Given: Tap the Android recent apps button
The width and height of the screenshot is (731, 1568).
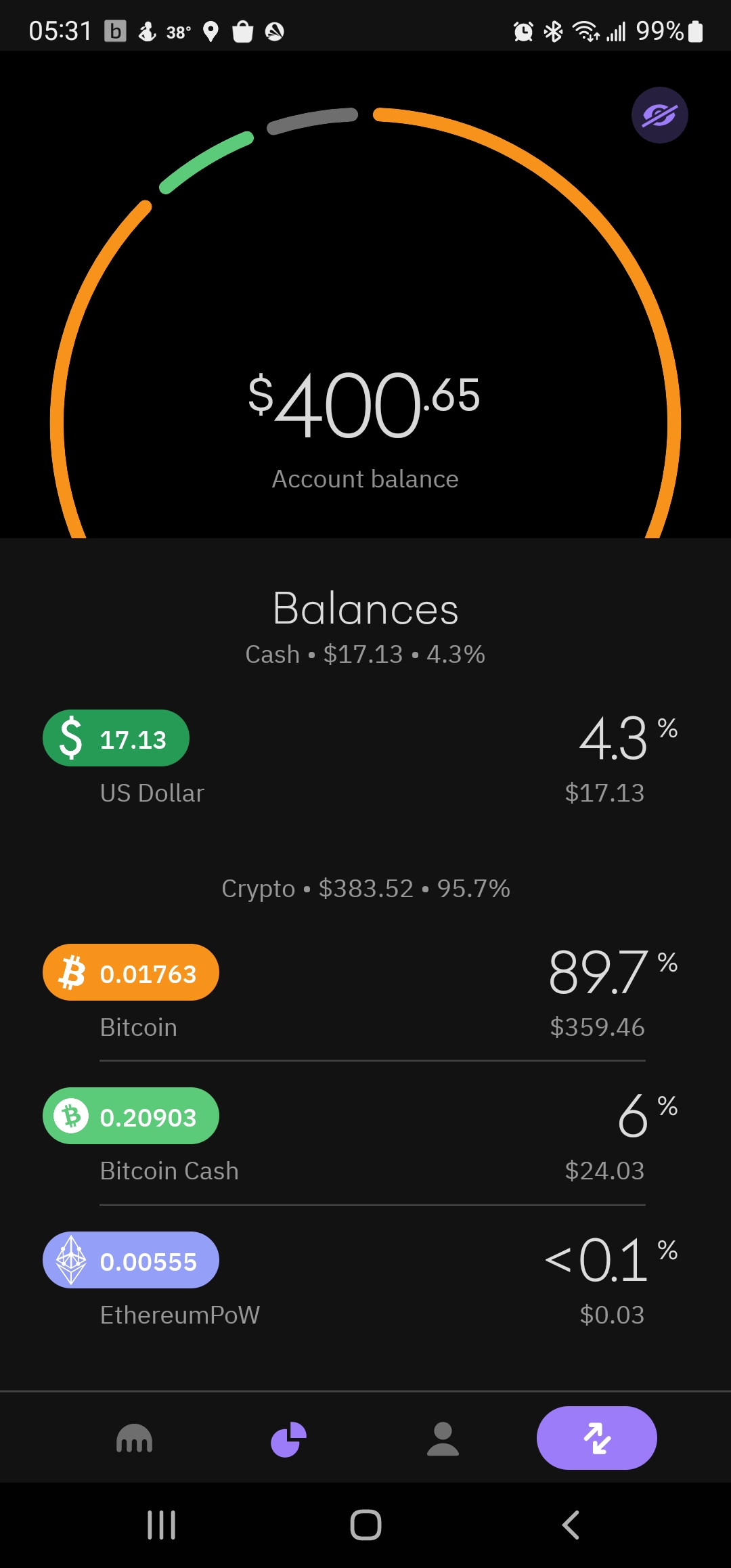Looking at the screenshot, I should pyautogui.click(x=161, y=1525).
